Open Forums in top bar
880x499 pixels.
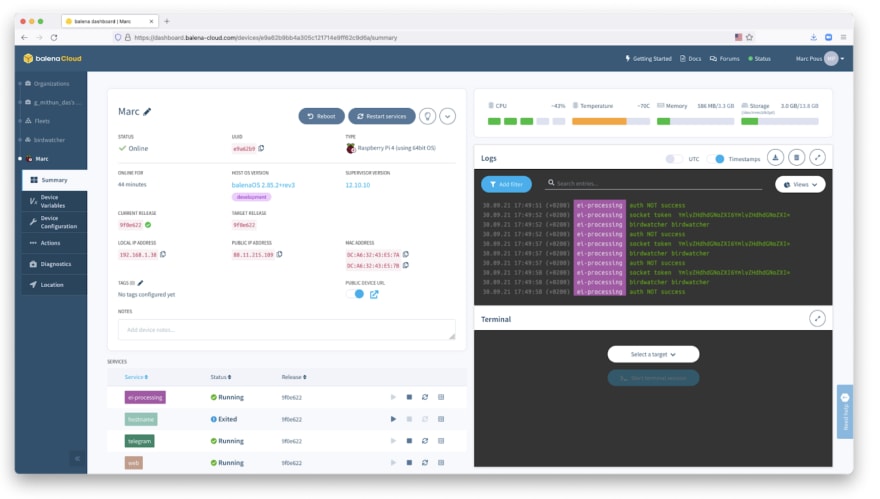[x=725, y=58]
